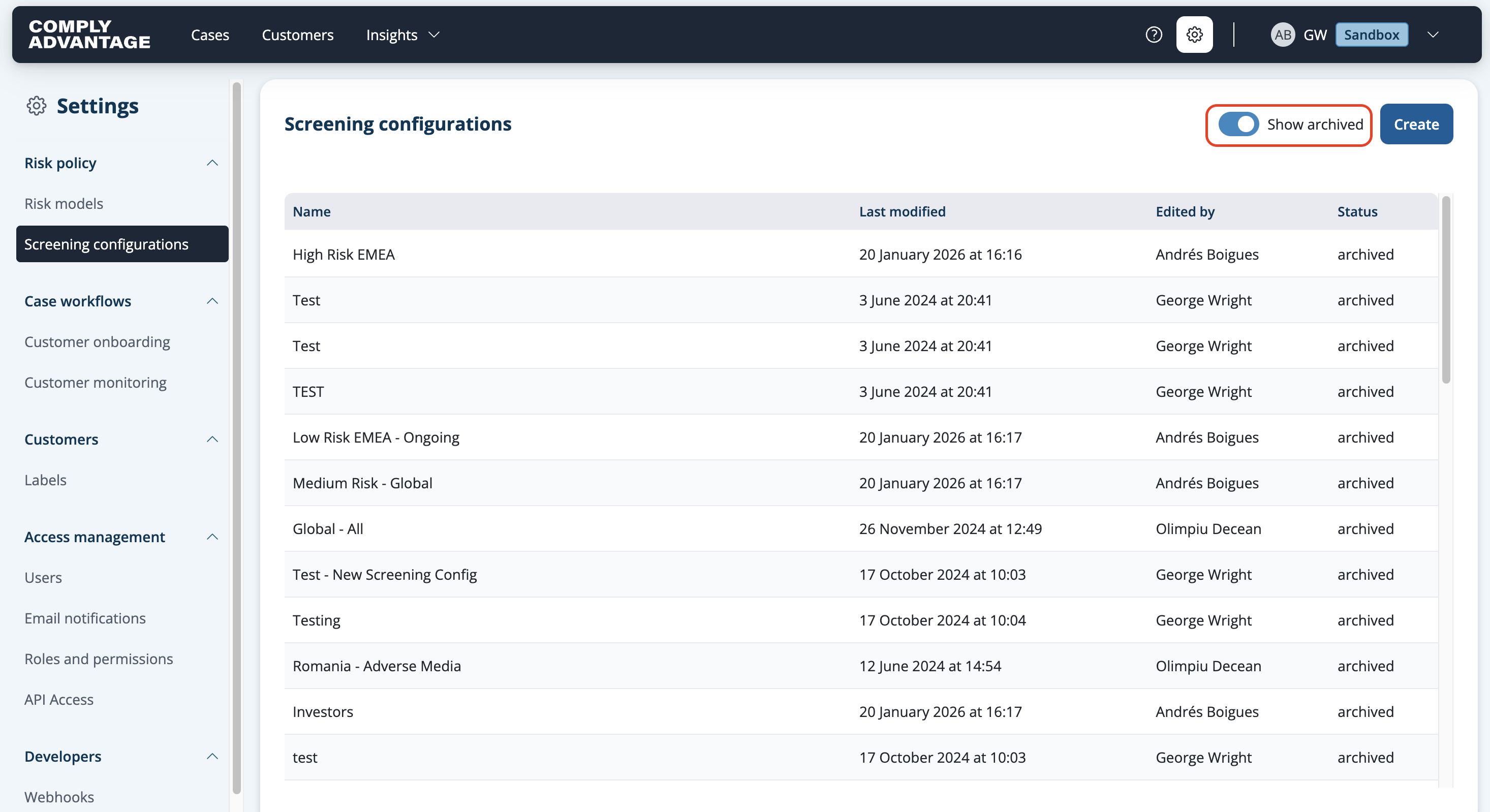
Task: Open Customer onboarding workflows
Action: click(97, 342)
